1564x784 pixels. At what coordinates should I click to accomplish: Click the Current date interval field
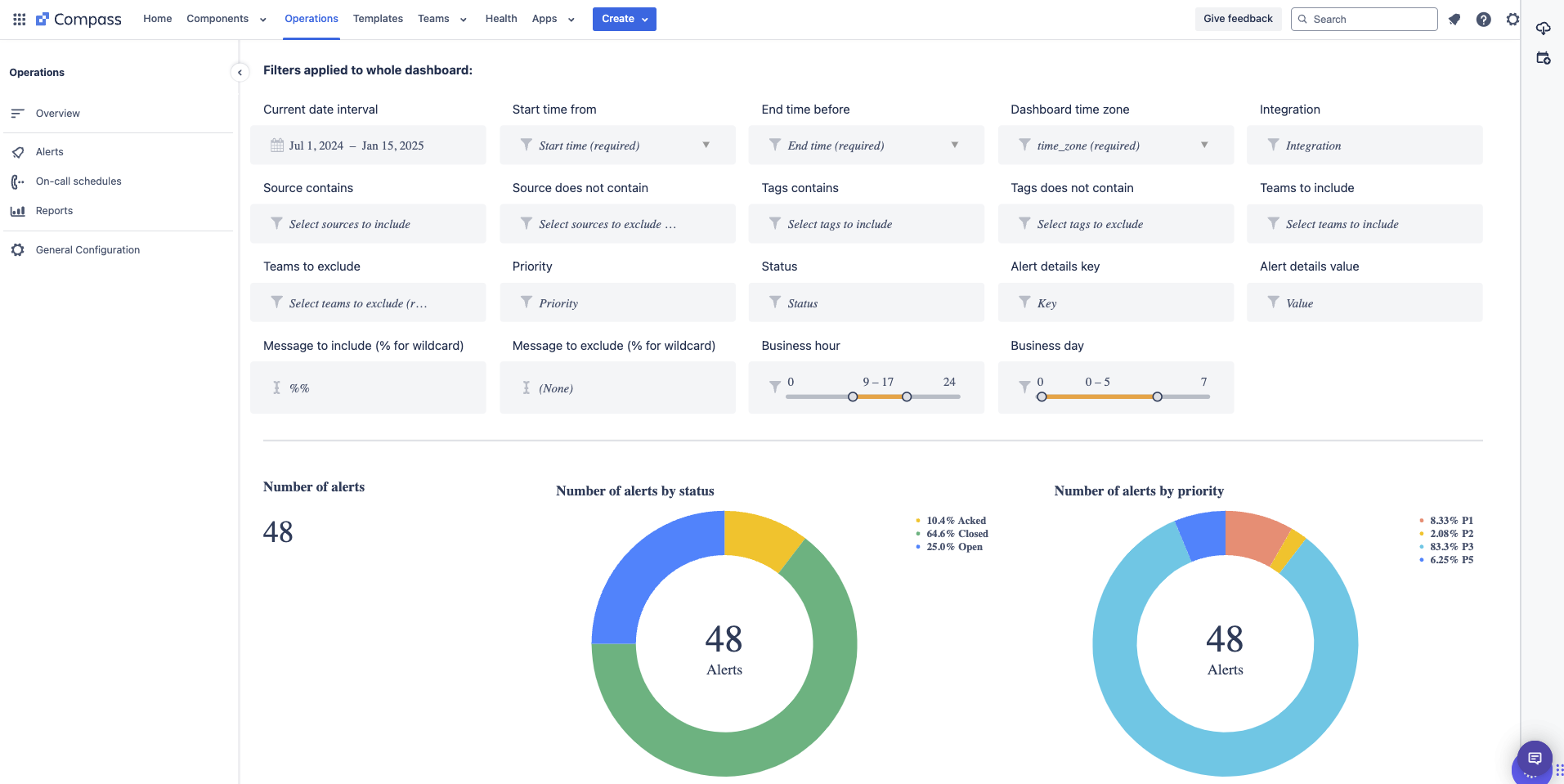tap(368, 146)
